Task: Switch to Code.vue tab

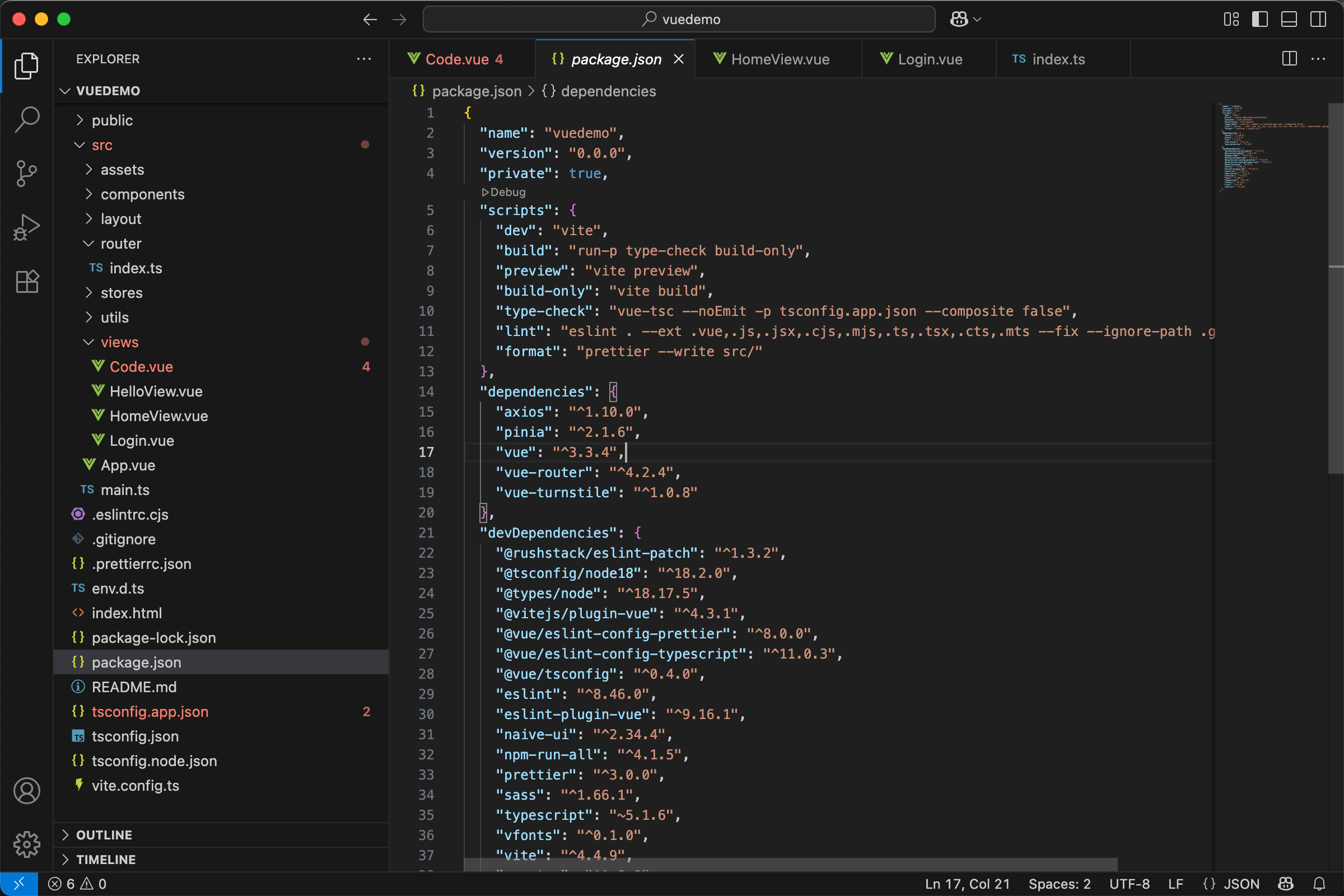Action: tap(463, 59)
